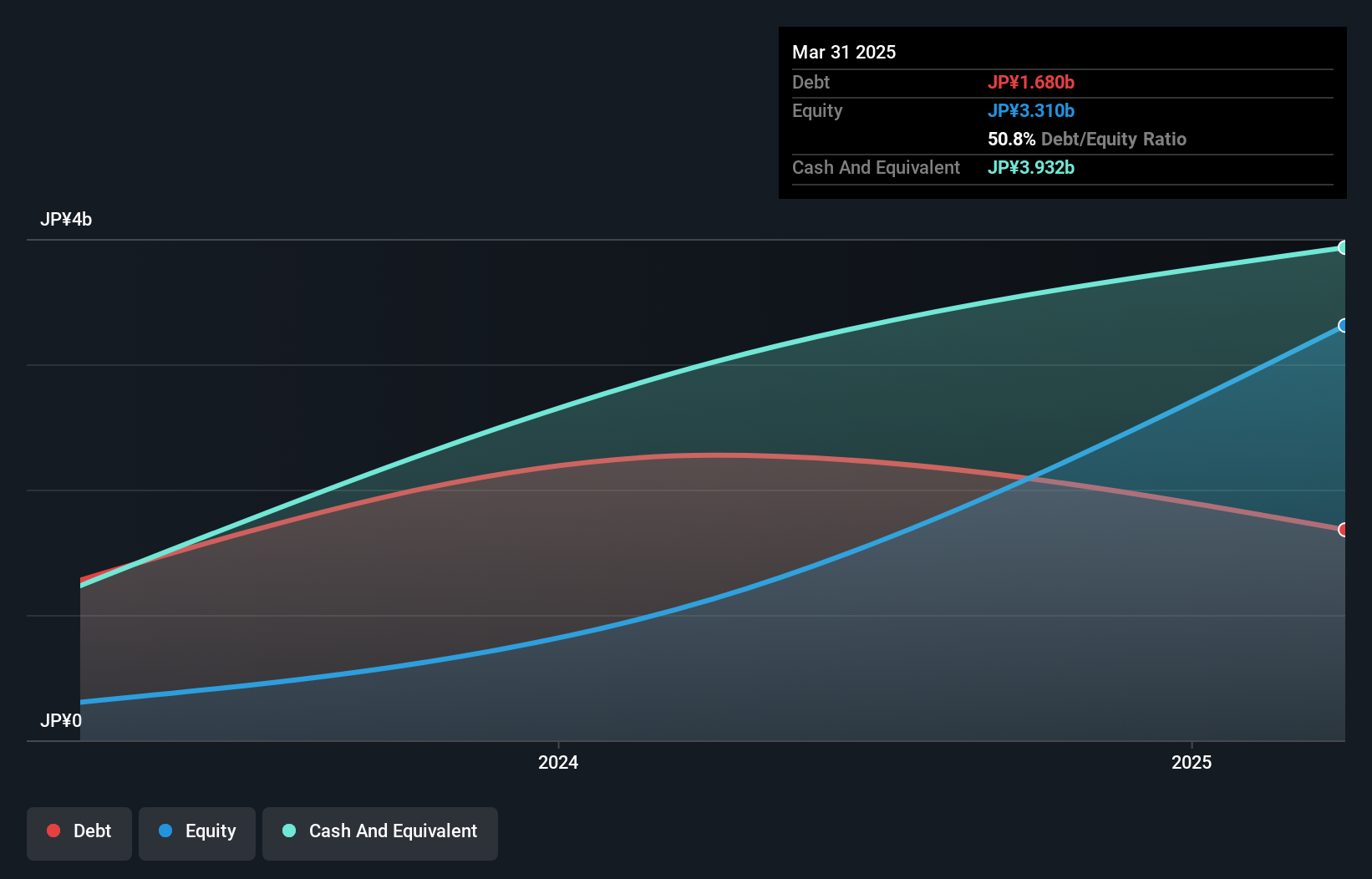Screen dimensions: 1372x879
Task: Click the red Debt data point marker
Action: [x=1343, y=530]
